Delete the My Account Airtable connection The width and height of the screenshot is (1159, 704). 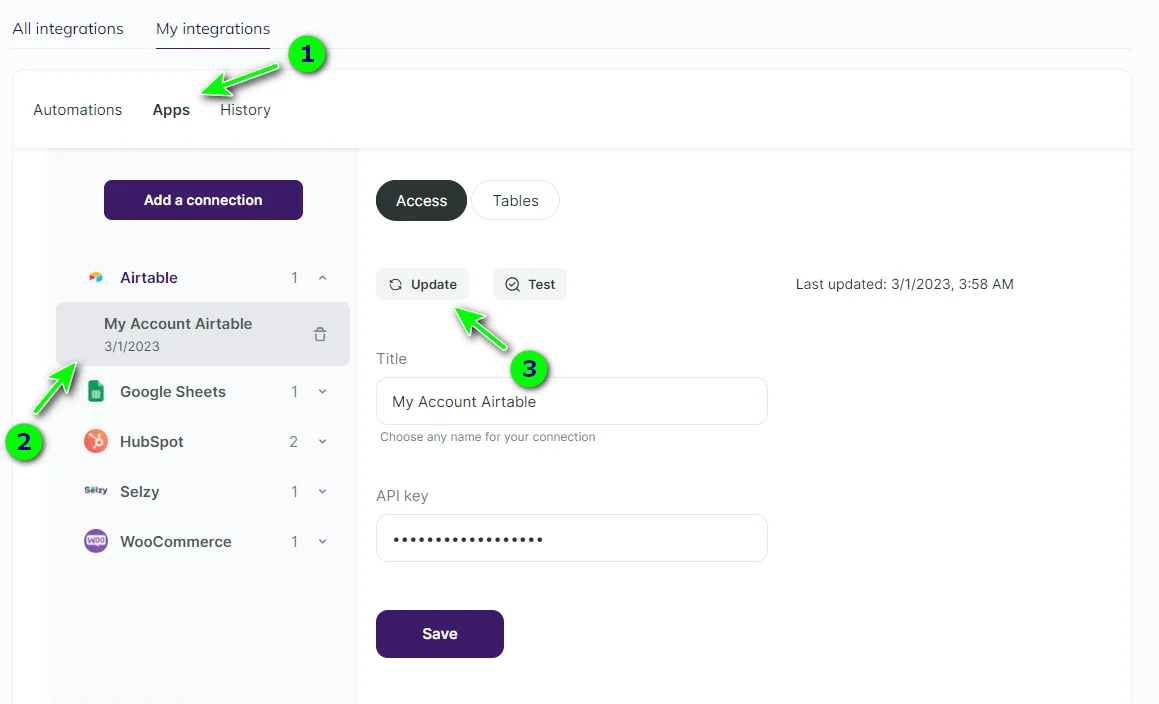point(319,334)
